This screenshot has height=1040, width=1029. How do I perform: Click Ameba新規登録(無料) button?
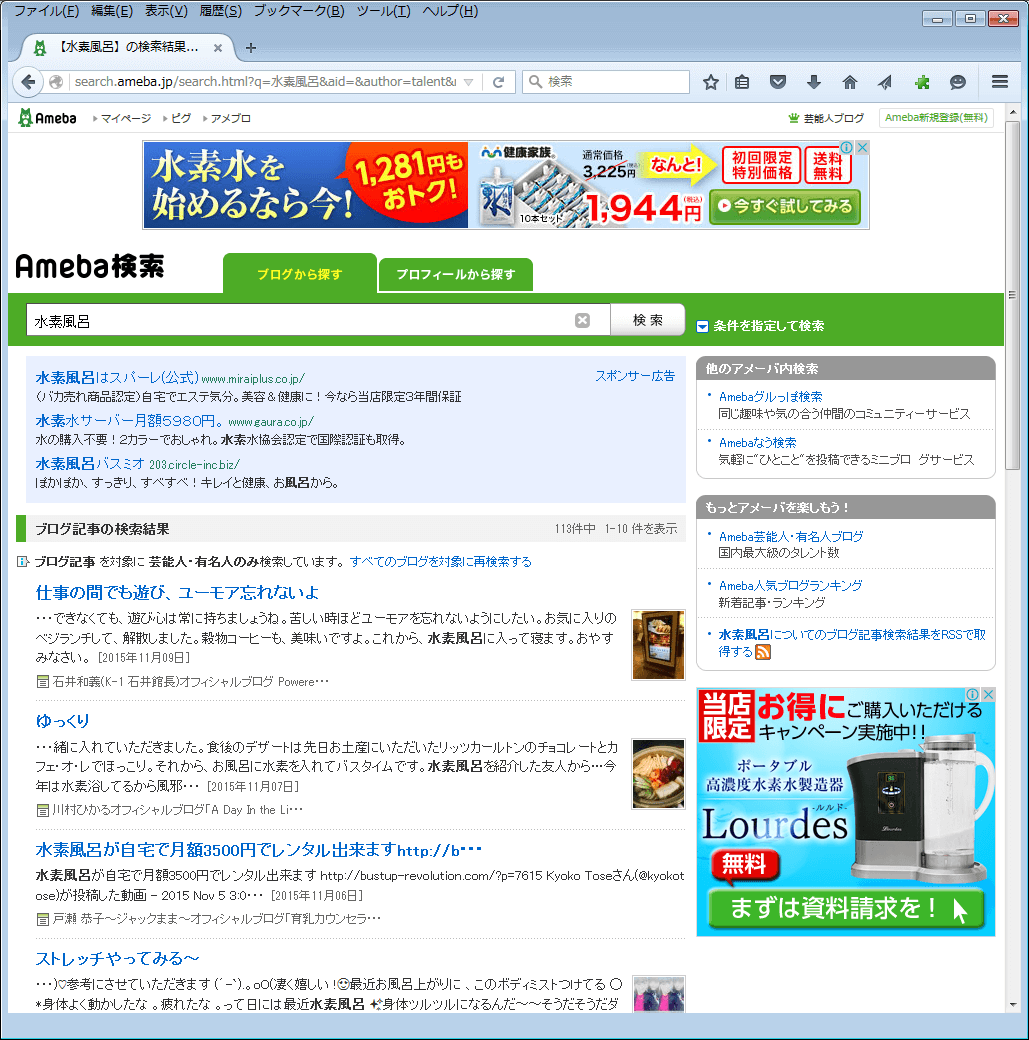click(x=936, y=117)
